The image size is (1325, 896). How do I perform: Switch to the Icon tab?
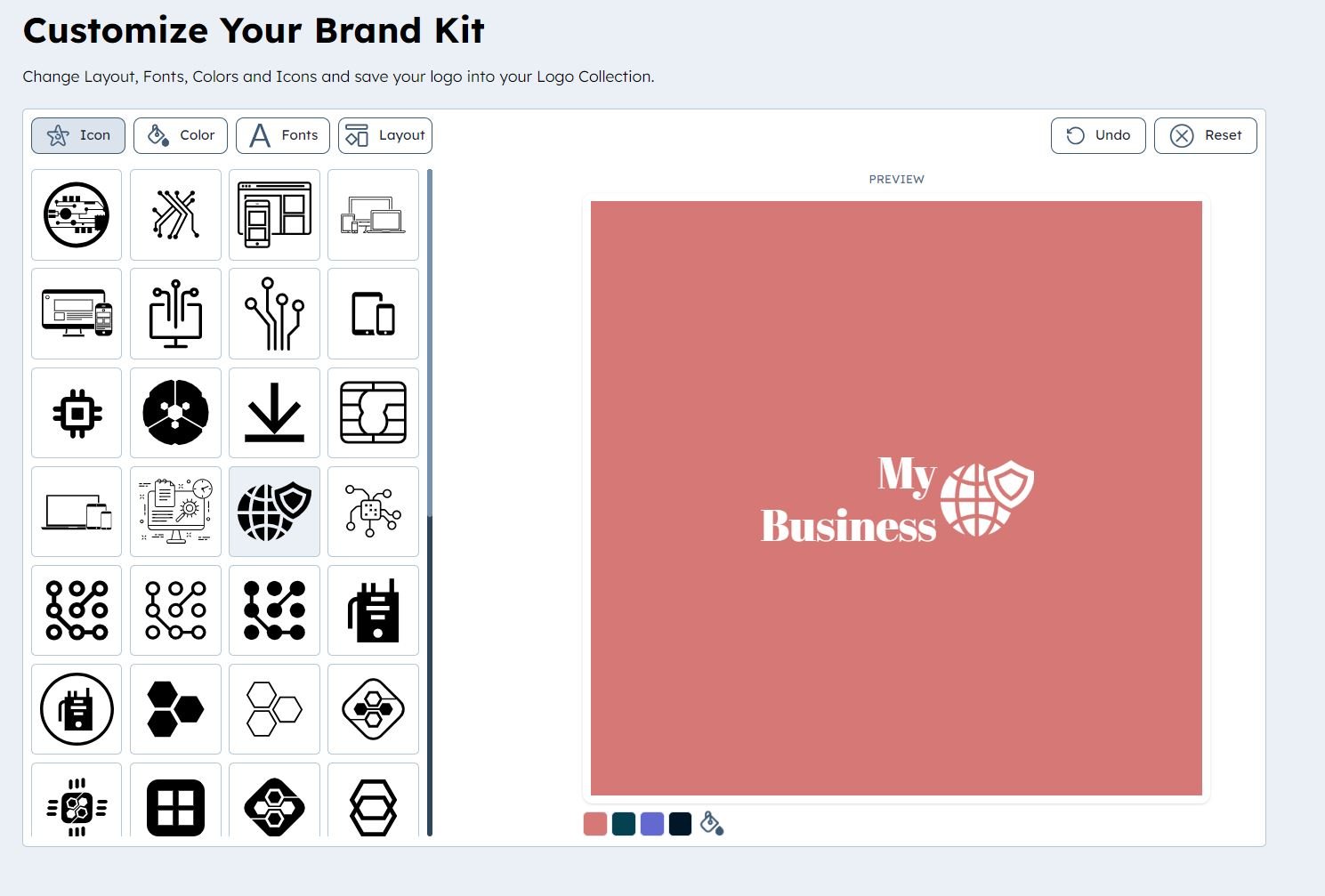[x=78, y=135]
